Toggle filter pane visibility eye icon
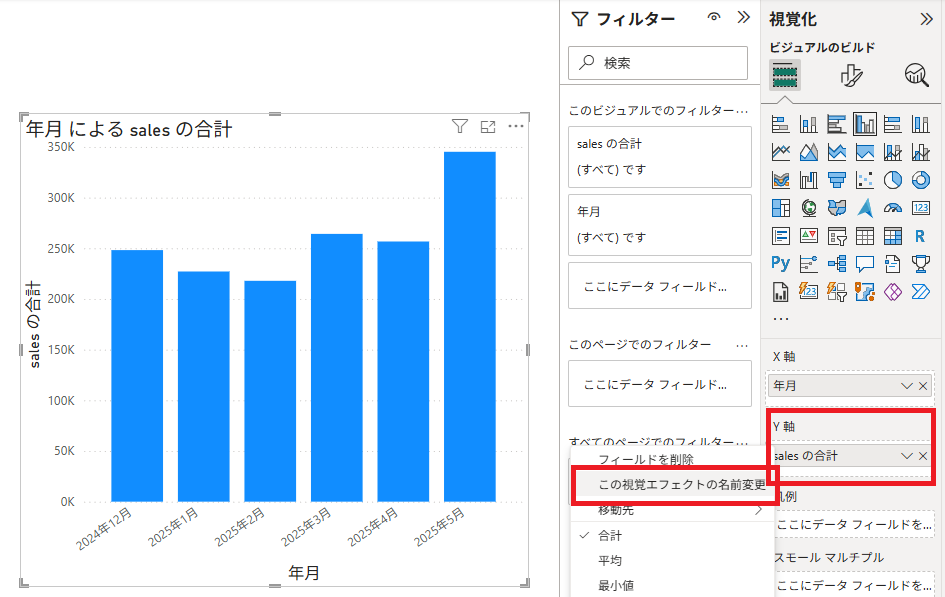The height and width of the screenshot is (597, 945). coord(714,17)
